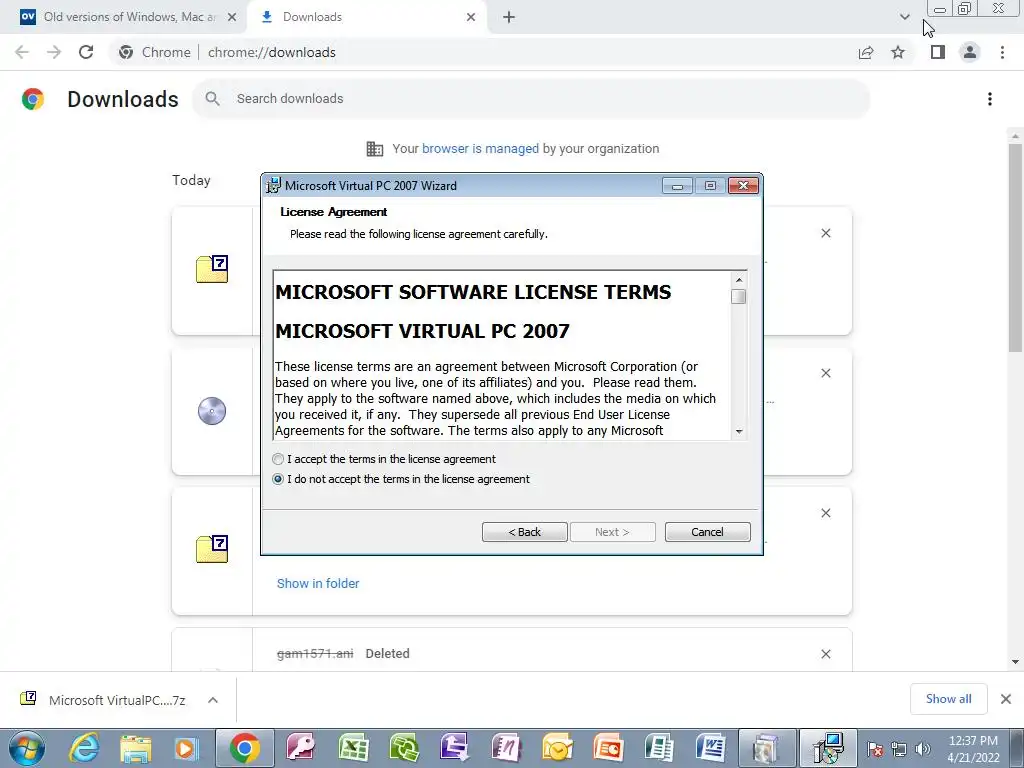
Task: Open a new Chrome tab
Action: tap(509, 17)
